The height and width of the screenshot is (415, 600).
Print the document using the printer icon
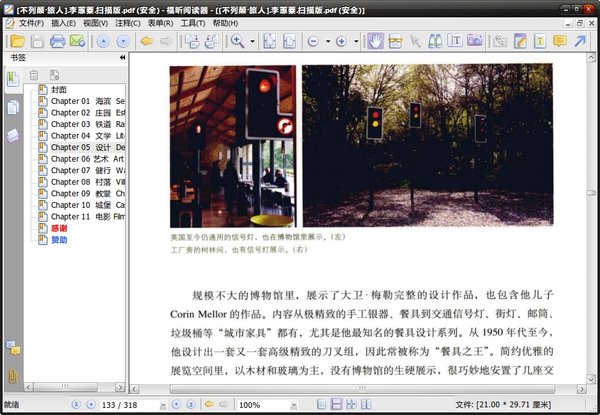(x=57, y=41)
